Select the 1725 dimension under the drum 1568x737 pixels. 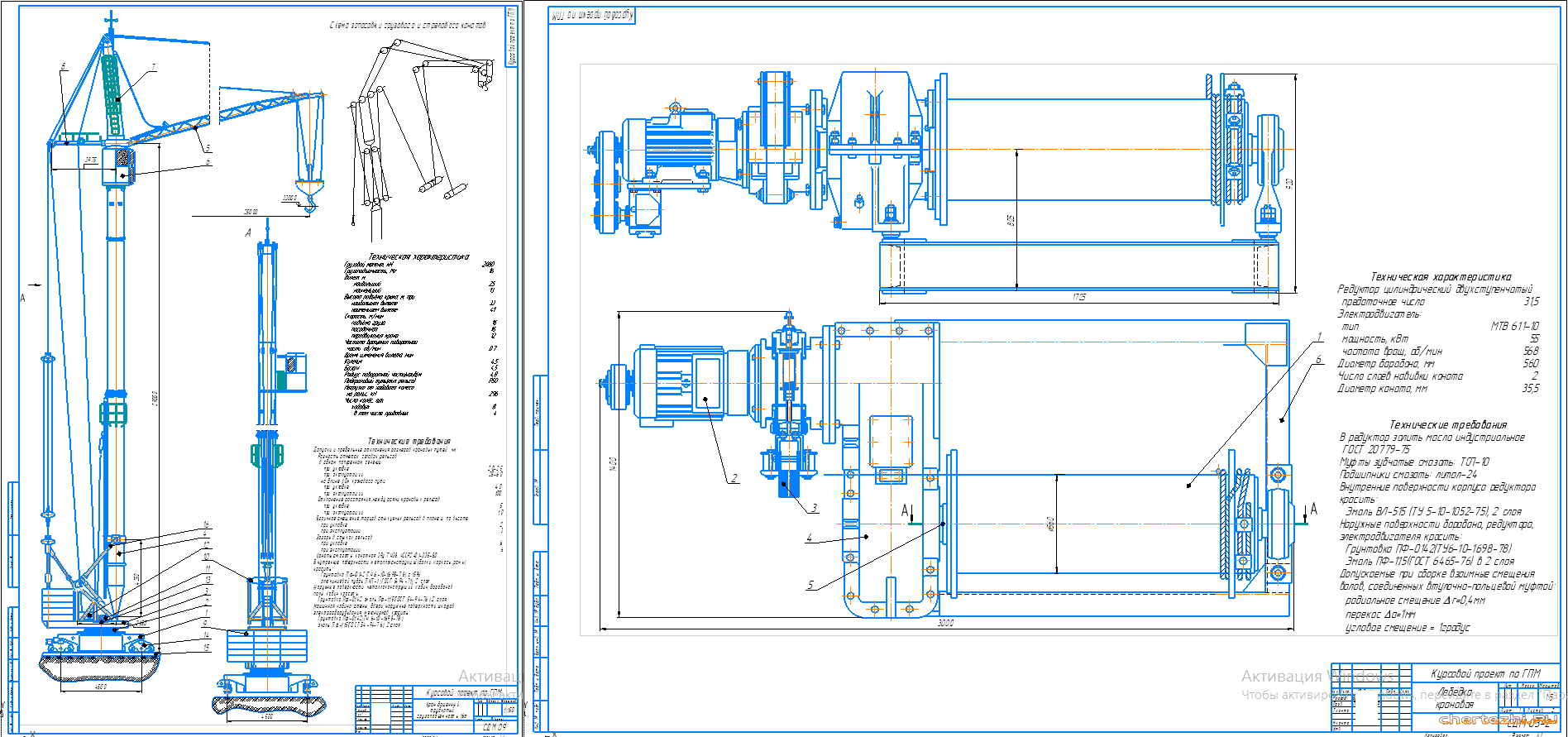coord(1078,297)
